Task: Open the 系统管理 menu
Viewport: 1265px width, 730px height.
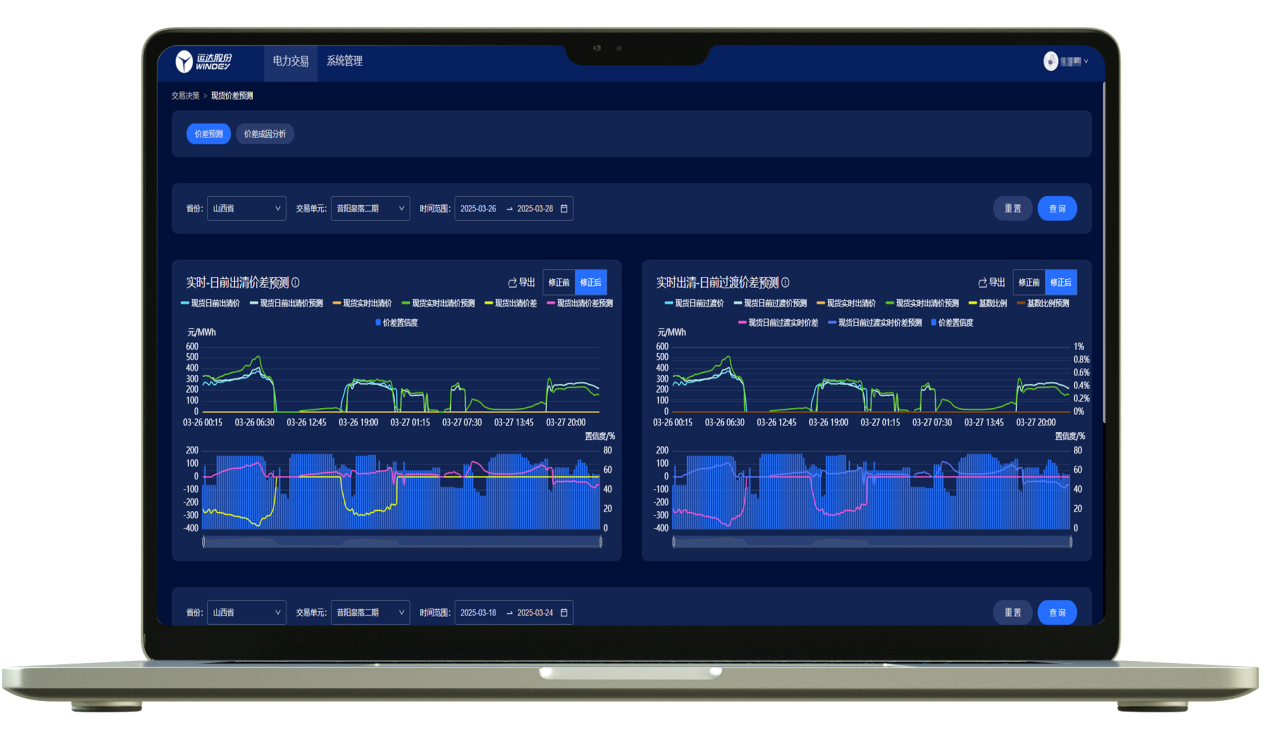Action: coord(344,62)
